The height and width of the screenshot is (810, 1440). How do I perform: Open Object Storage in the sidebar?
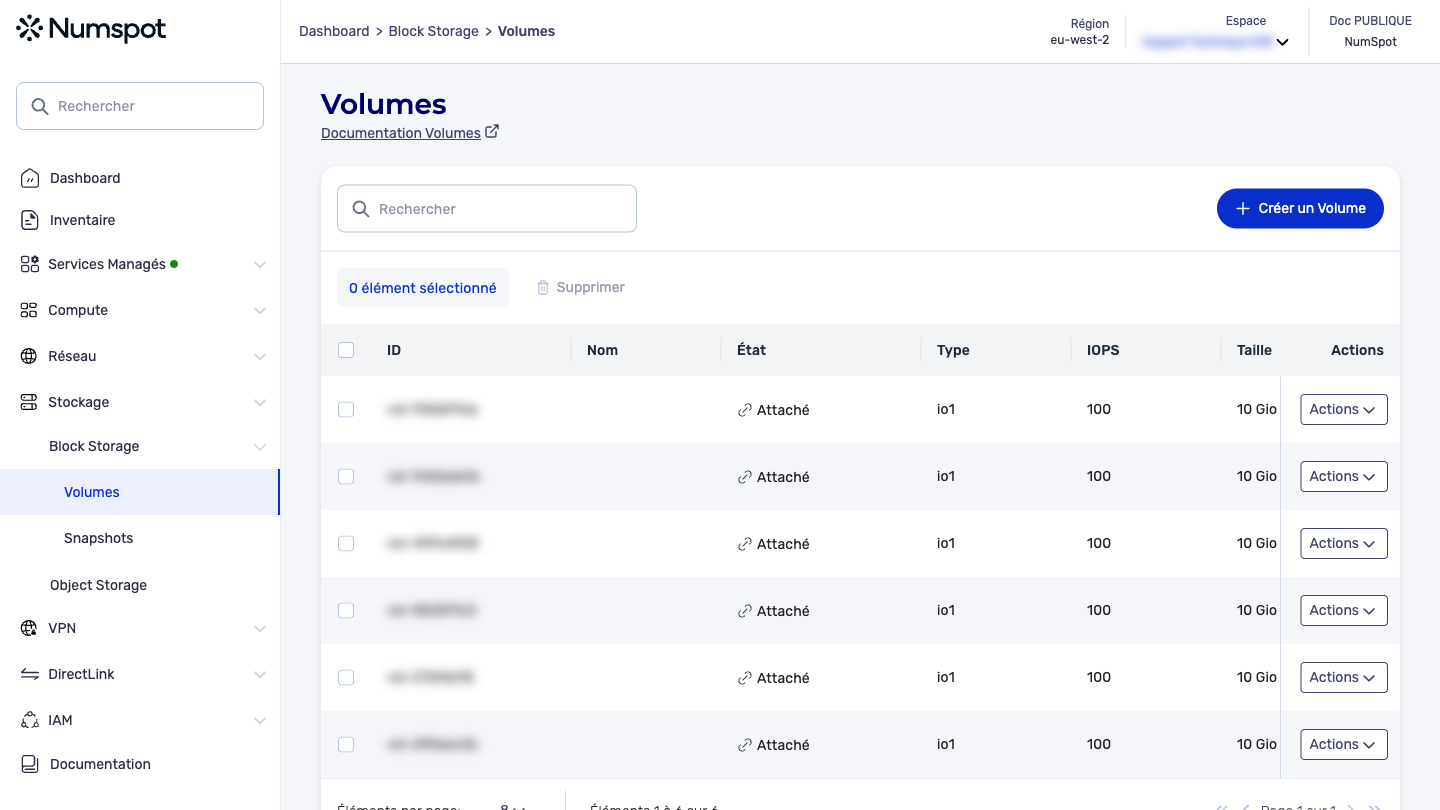coord(98,585)
